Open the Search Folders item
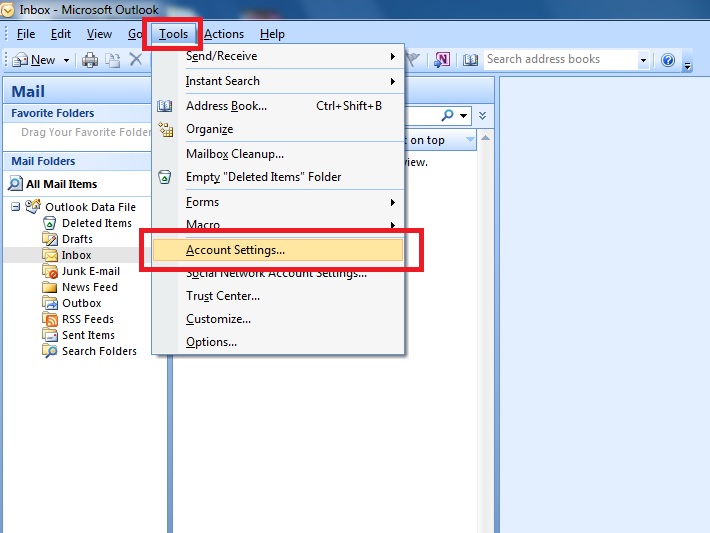This screenshot has width=710, height=533. [x=98, y=351]
